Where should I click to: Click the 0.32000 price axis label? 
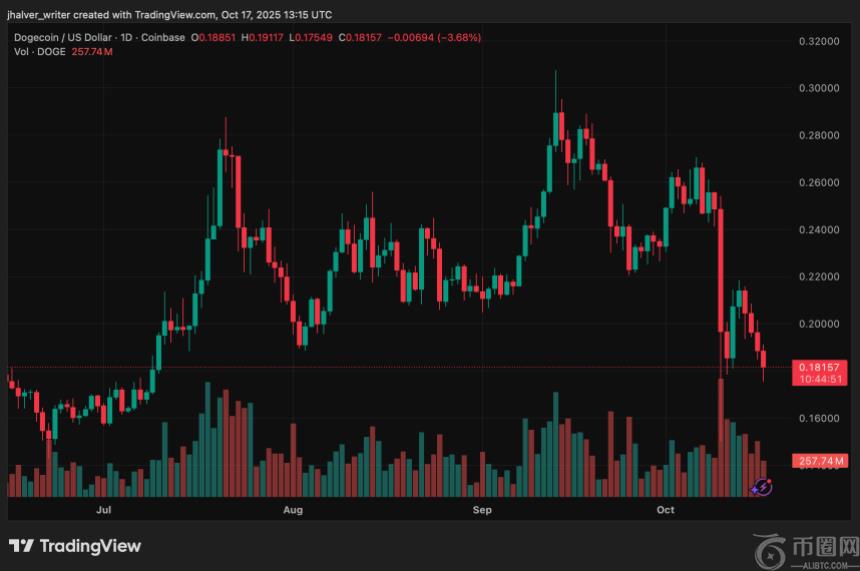pyautogui.click(x=818, y=41)
